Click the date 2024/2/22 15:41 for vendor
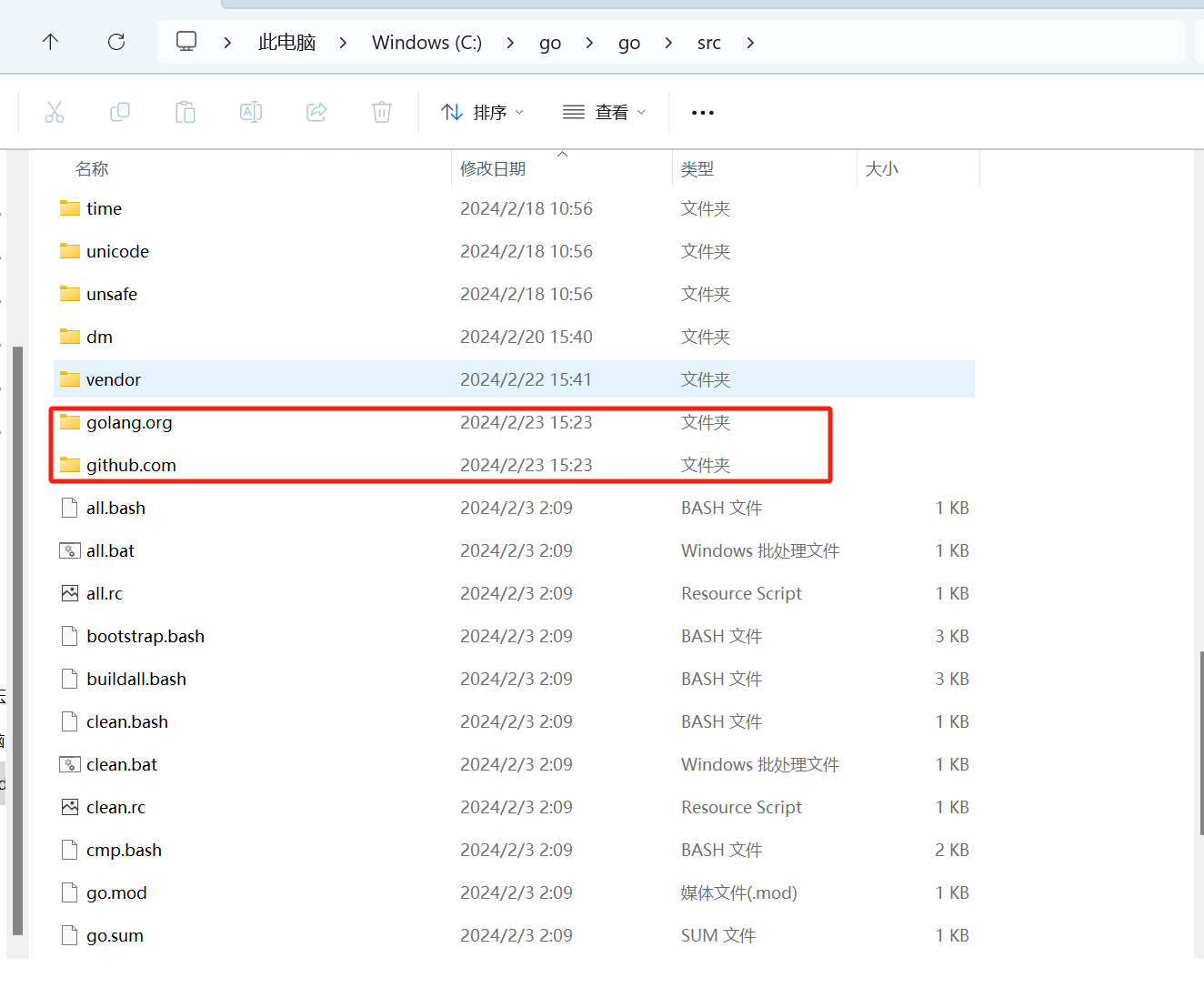Viewport: 1204px width, 988px height. pos(527,379)
